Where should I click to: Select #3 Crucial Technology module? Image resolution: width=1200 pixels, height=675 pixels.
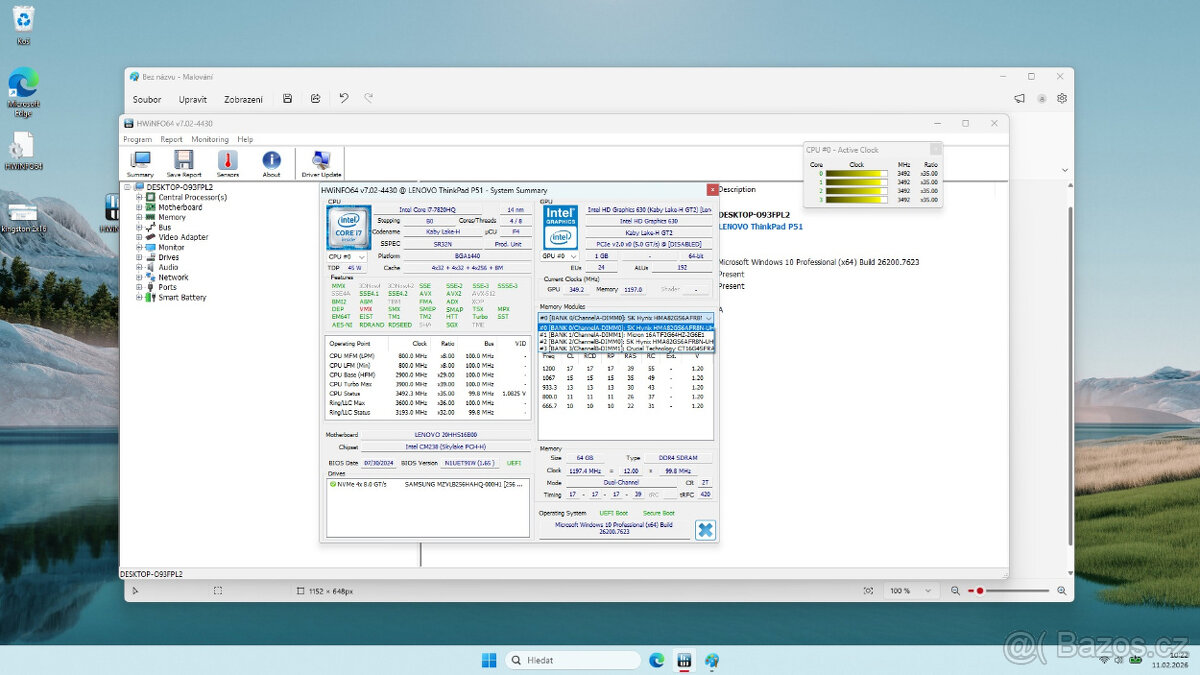click(626, 348)
